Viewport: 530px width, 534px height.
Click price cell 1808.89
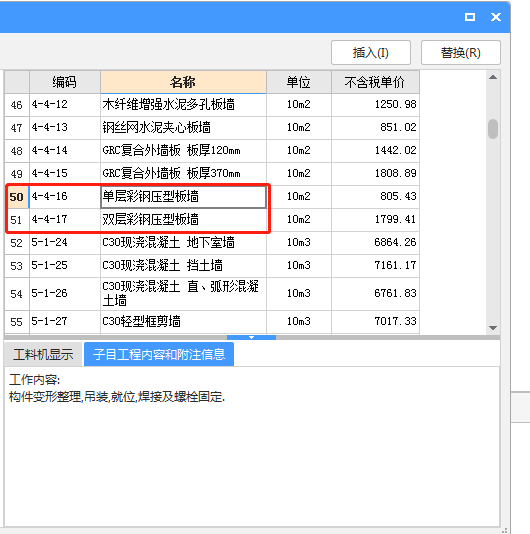pyautogui.click(x=375, y=174)
